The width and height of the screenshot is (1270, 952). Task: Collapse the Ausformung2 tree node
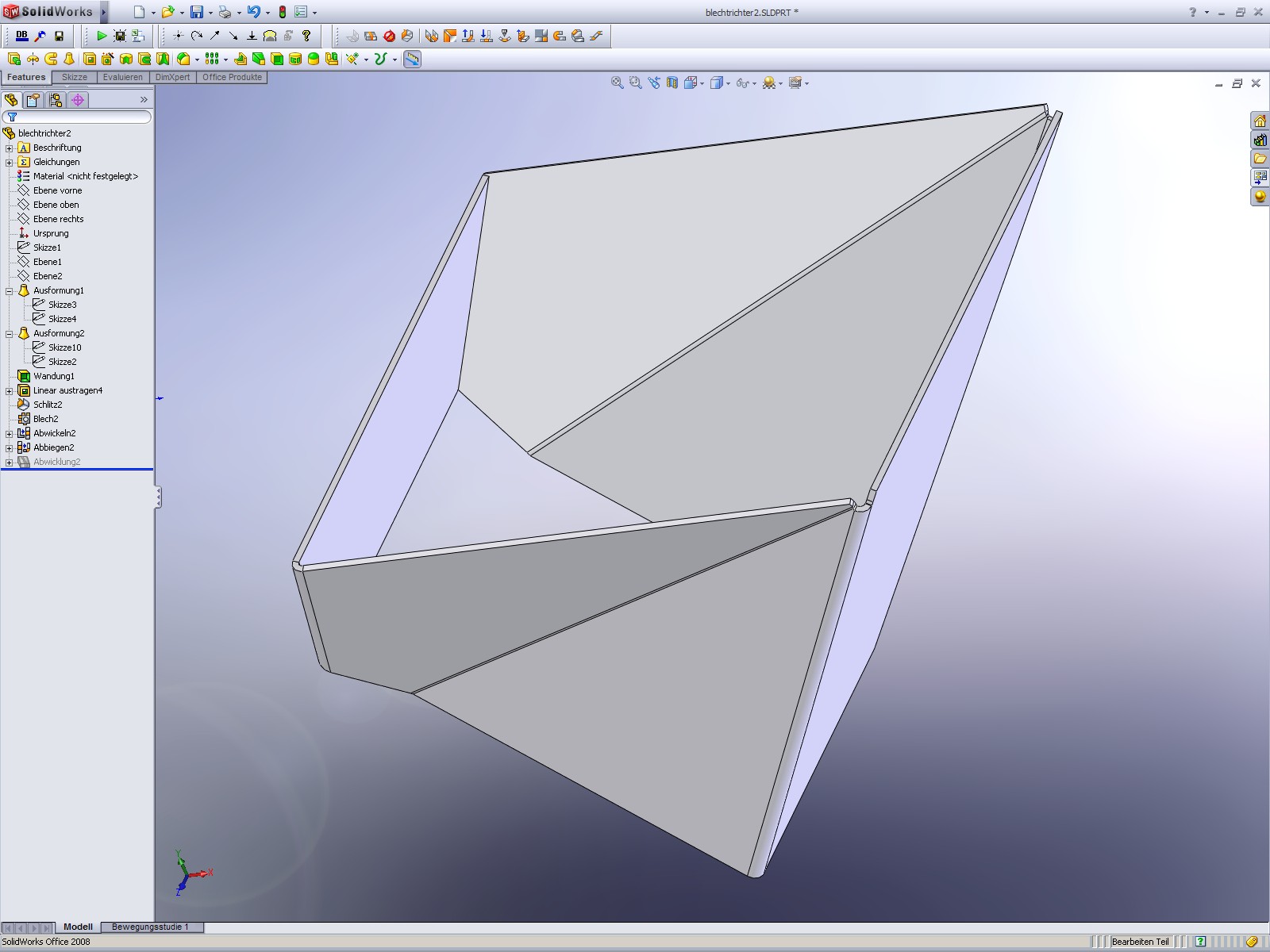click(x=9, y=334)
